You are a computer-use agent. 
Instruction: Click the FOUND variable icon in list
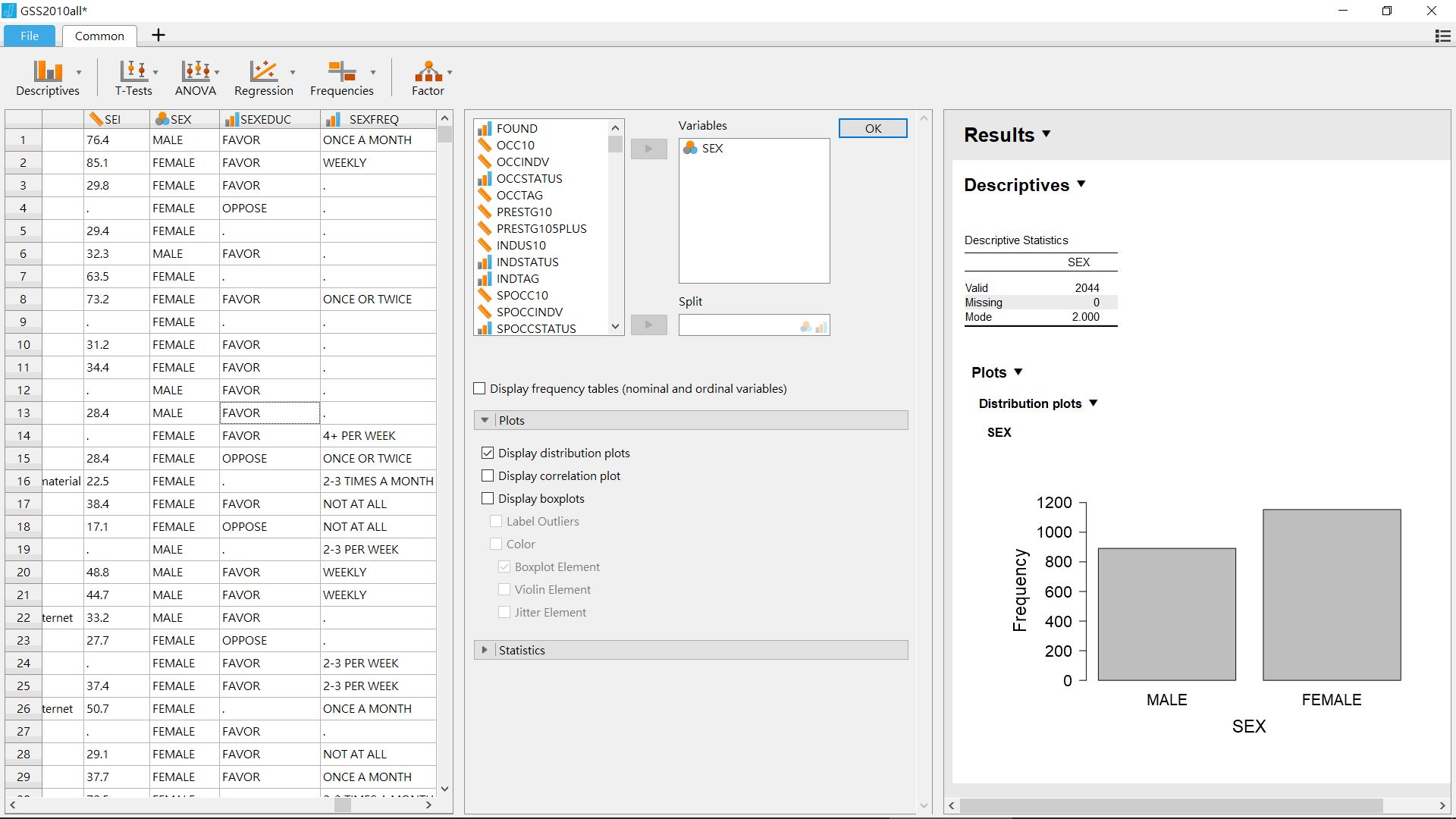click(x=485, y=128)
